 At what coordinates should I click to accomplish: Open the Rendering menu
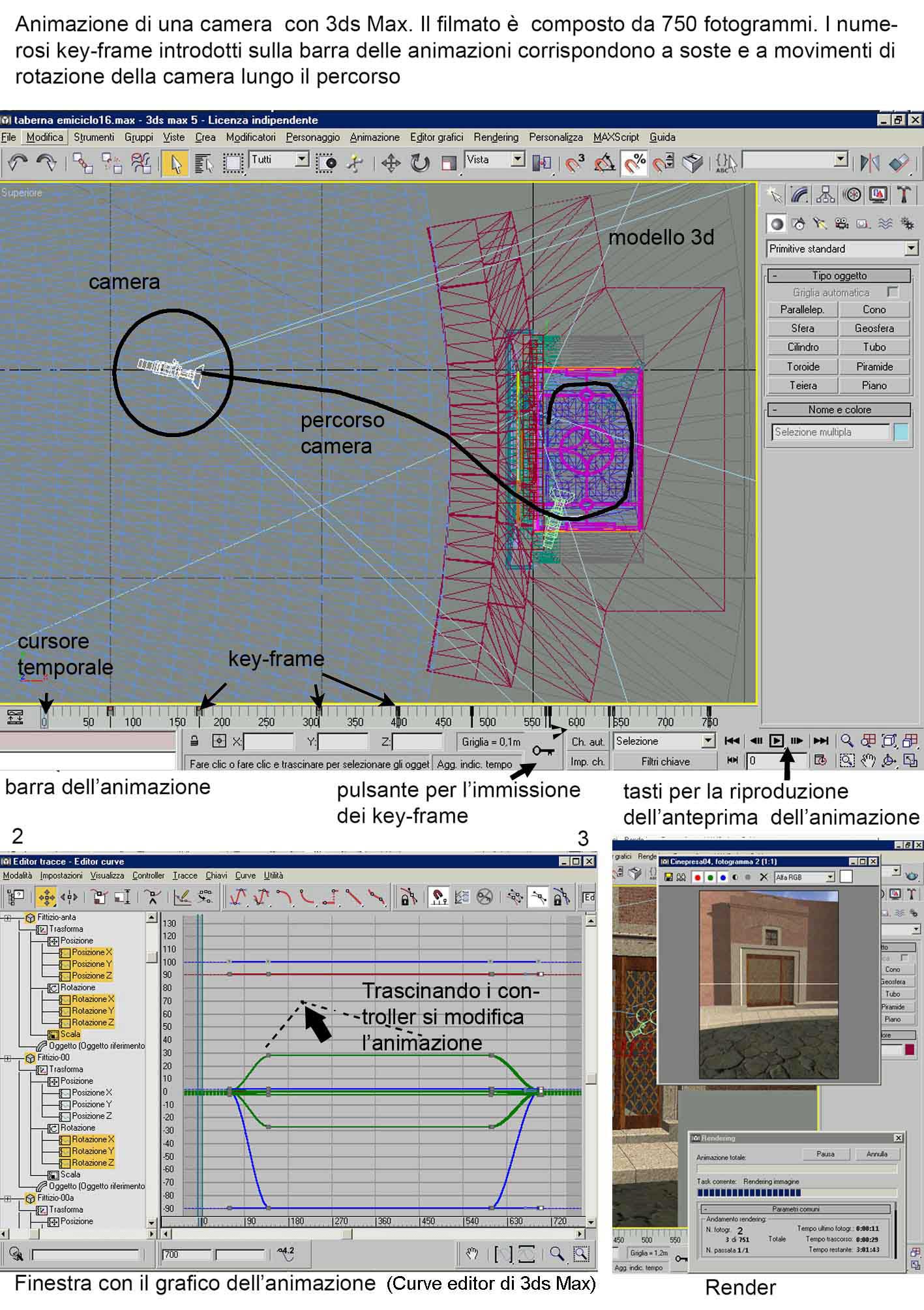pos(496,137)
